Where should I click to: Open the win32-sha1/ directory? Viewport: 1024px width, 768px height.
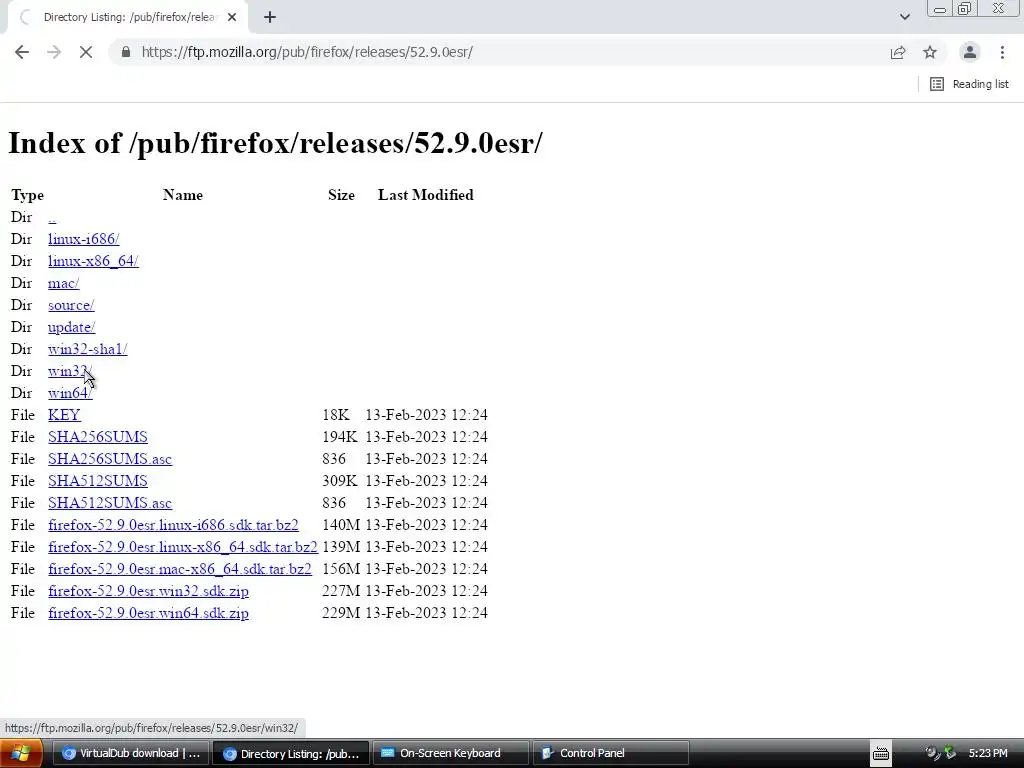pos(88,349)
